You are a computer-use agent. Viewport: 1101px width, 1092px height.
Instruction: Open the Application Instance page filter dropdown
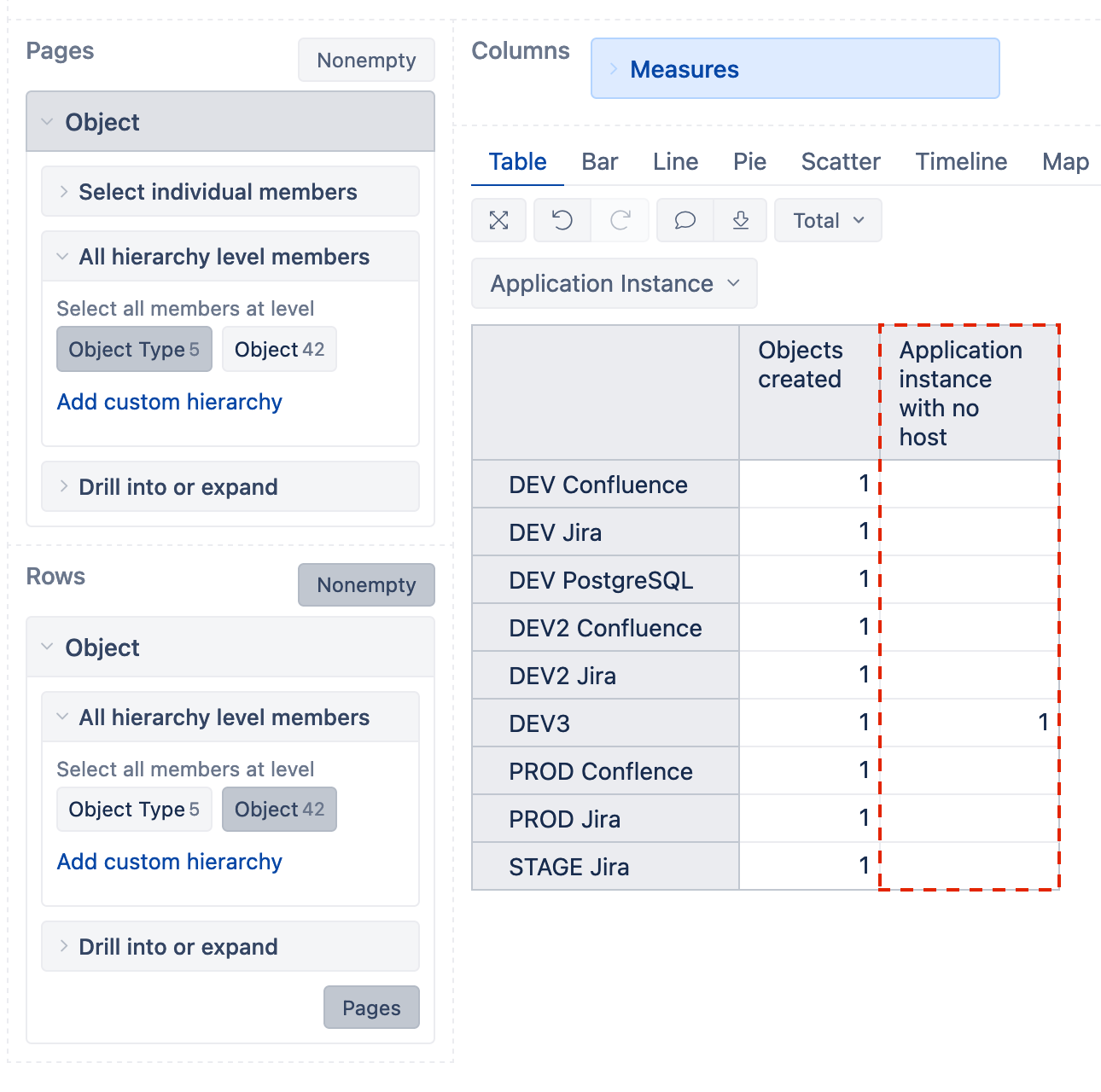(615, 283)
